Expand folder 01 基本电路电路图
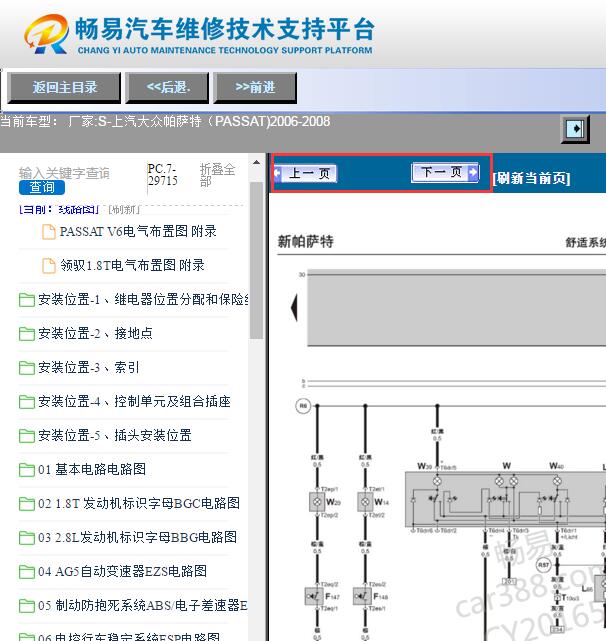The width and height of the screenshot is (606, 641). point(92,469)
